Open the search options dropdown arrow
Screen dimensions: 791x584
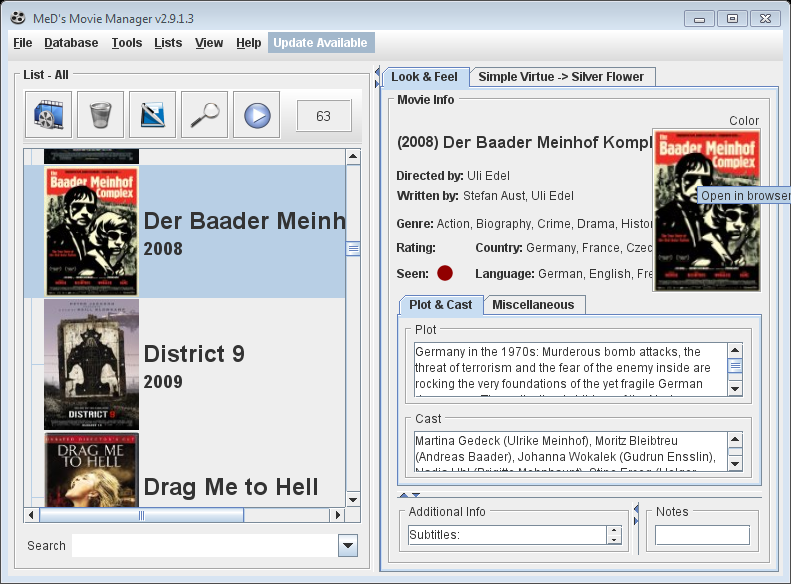pos(347,545)
